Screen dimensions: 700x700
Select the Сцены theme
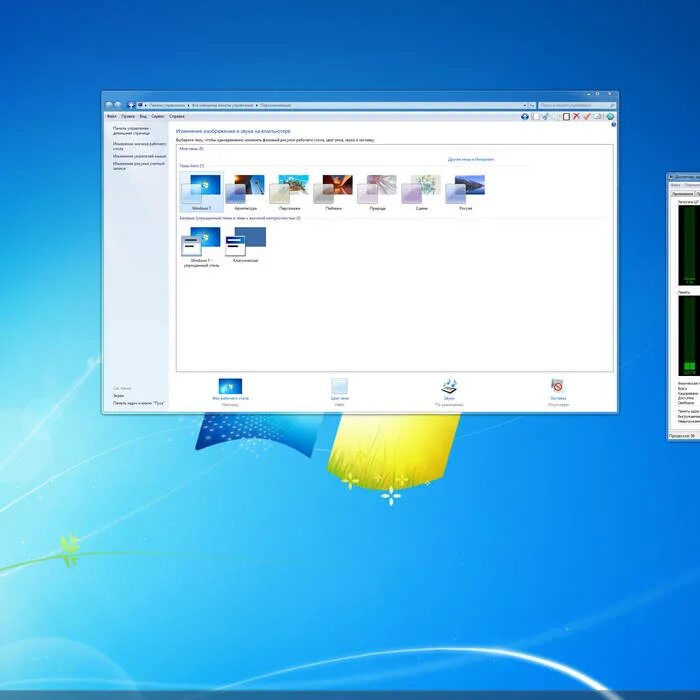[x=421, y=192]
